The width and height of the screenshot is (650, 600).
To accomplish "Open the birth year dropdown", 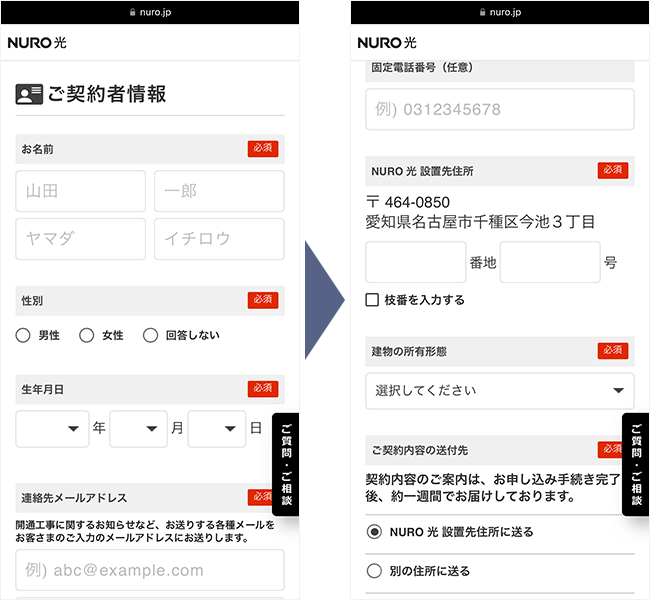I will [52, 429].
